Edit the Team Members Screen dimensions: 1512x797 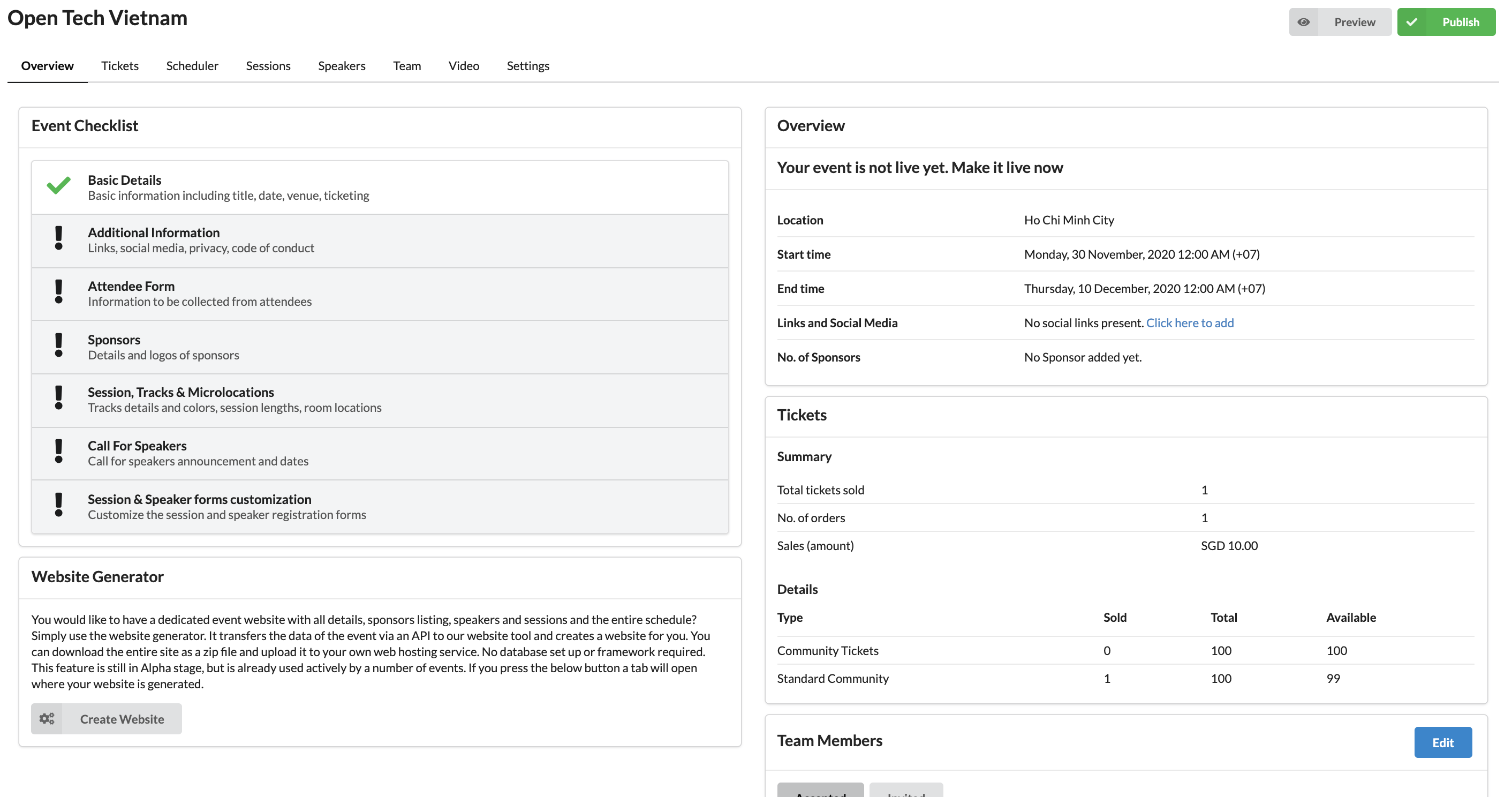1443,742
